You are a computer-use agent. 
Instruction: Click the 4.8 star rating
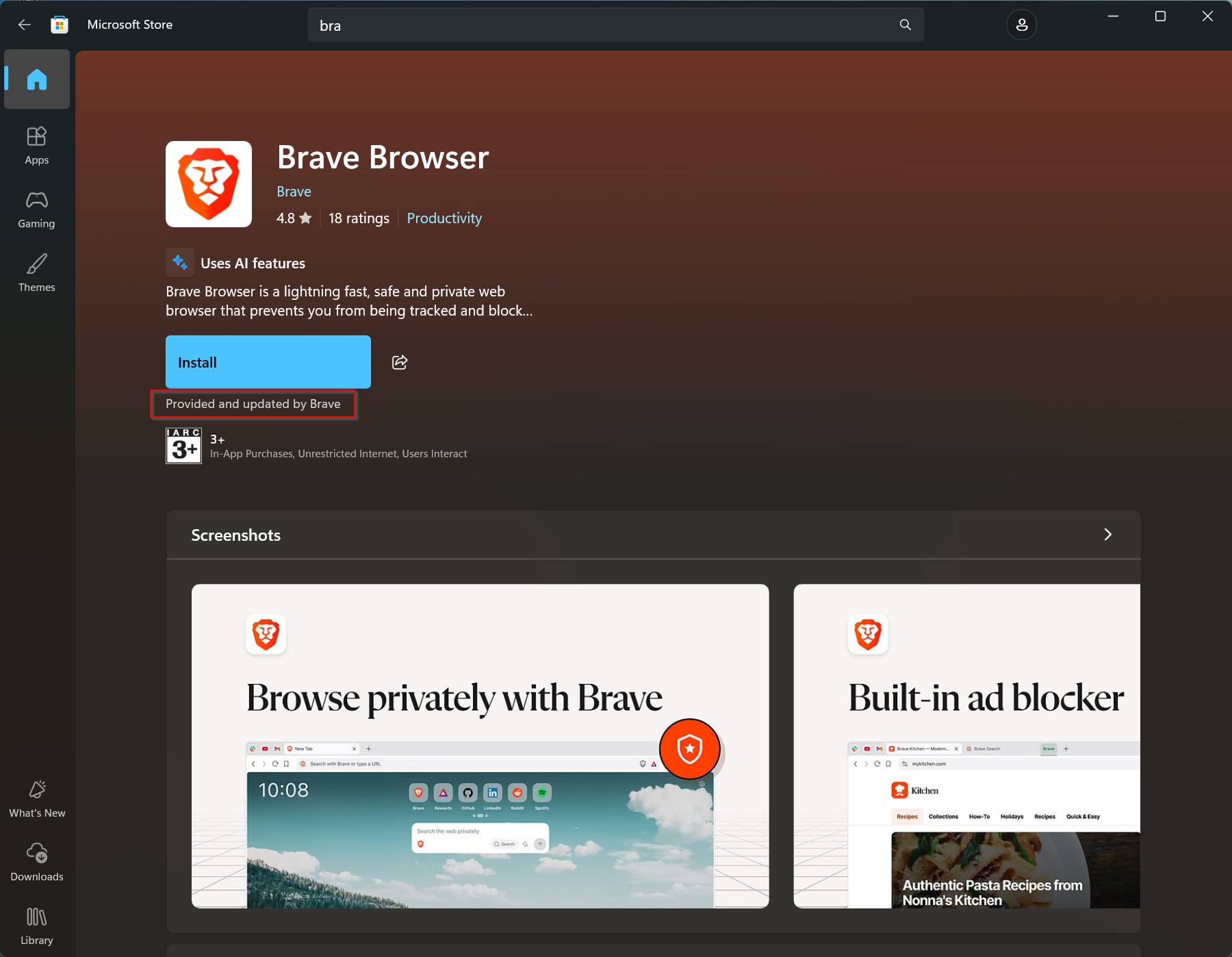tap(294, 218)
